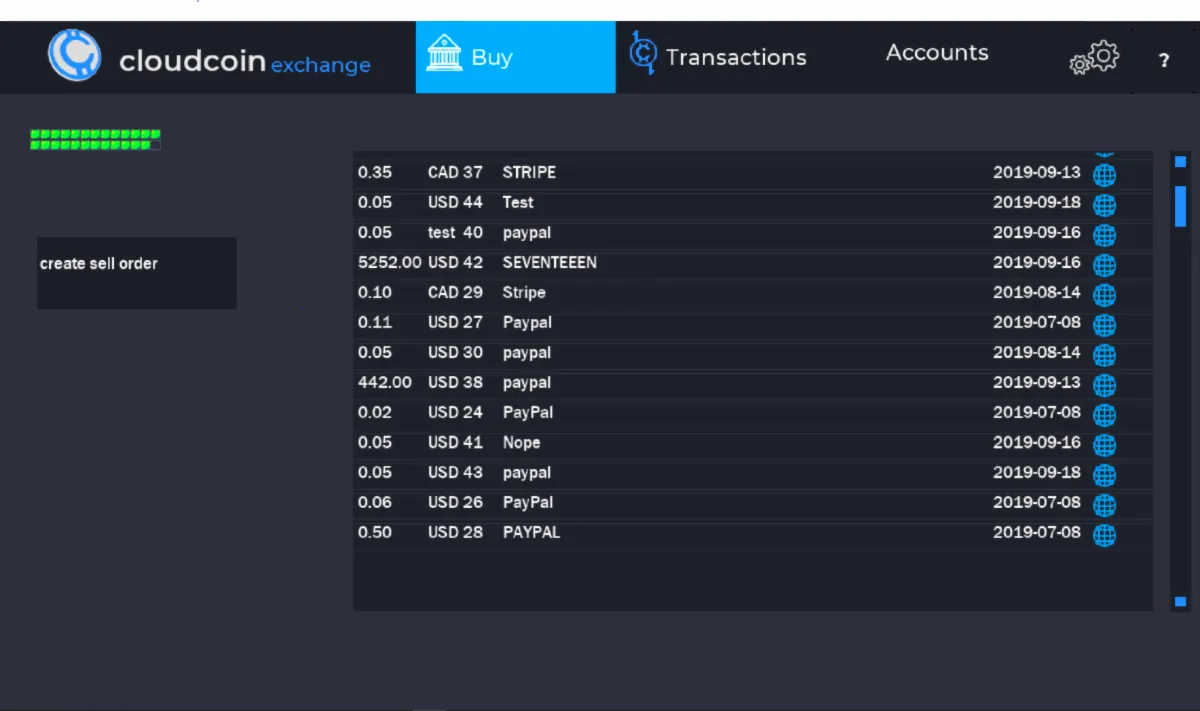Go to the Accounts tab
Viewport: 1200px width, 711px height.
click(x=937, y=53)
